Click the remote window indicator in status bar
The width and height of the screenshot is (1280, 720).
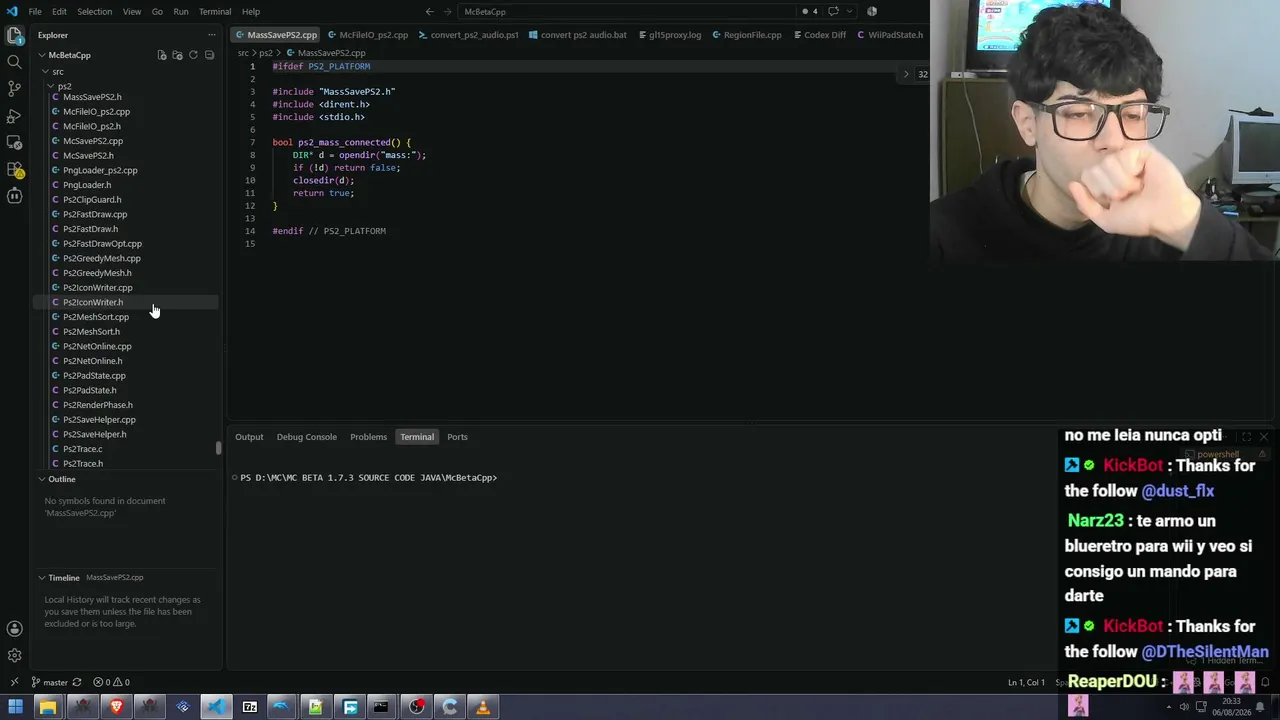(14, 682)
